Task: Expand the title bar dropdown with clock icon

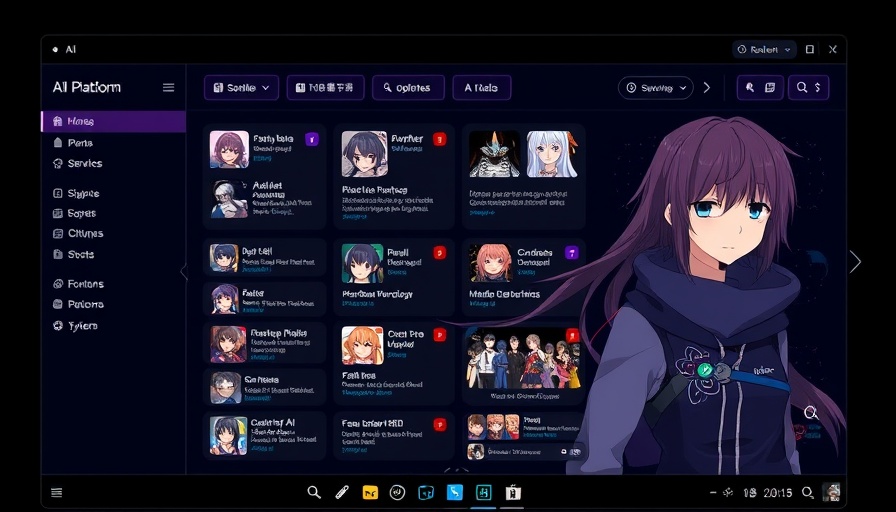Action: [765, 49]
